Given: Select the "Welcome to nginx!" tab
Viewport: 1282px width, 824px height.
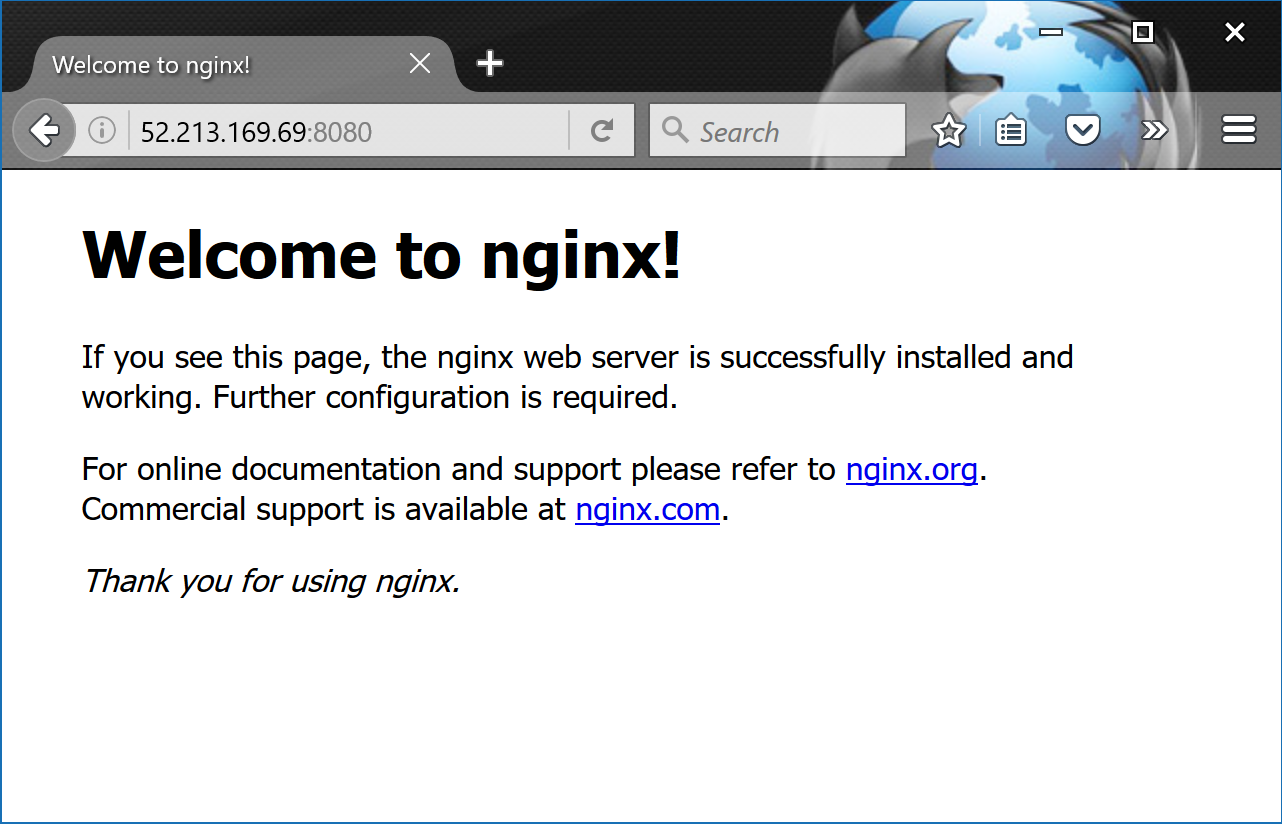Looking at the screenshot, I should pos(200,65).
